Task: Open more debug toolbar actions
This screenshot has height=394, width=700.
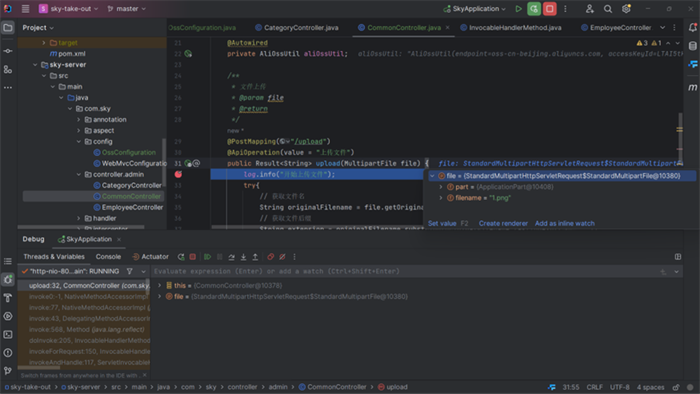Action: (x=294, y=257)
